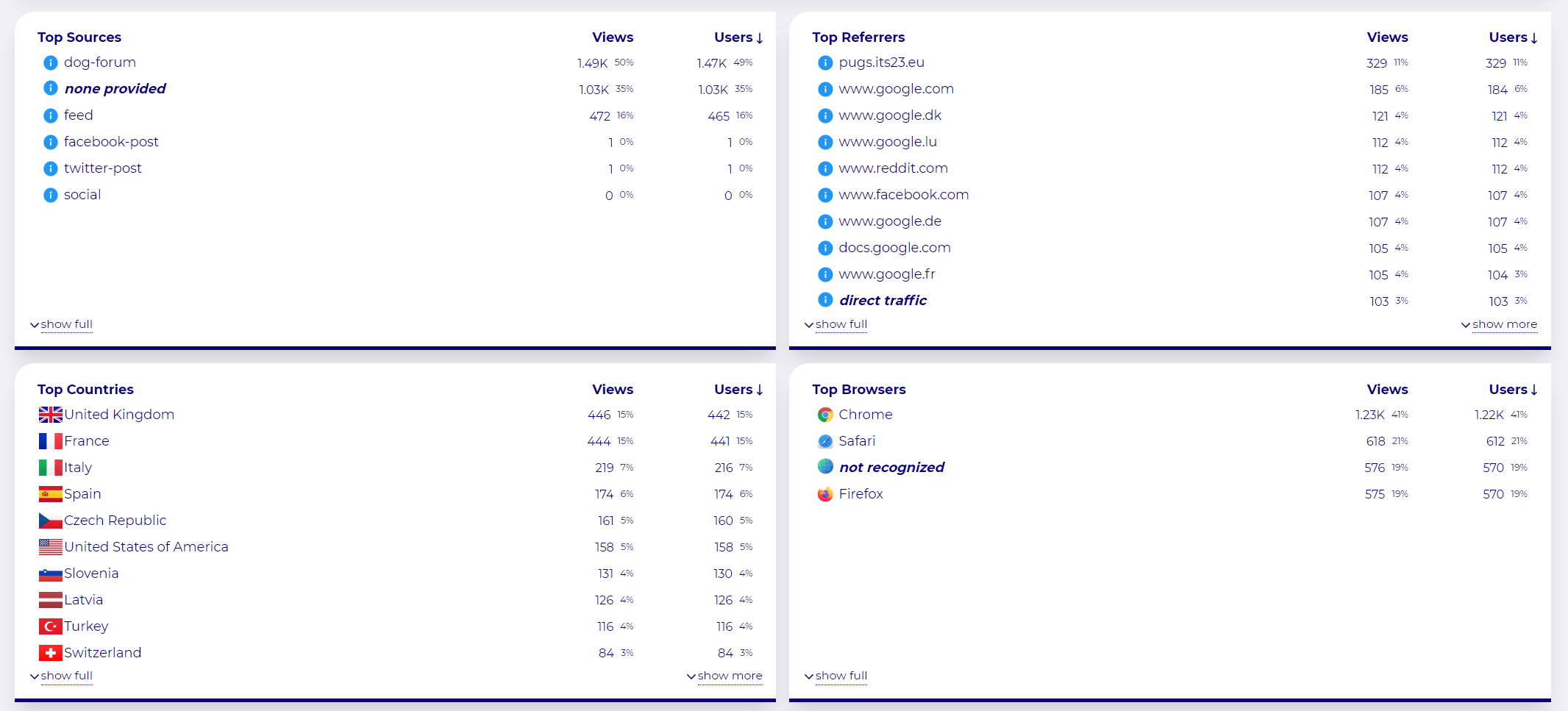Click the Italy flag icon
Image resolution: width=1568 pixels, height=711 pixels.
(51, 468)
